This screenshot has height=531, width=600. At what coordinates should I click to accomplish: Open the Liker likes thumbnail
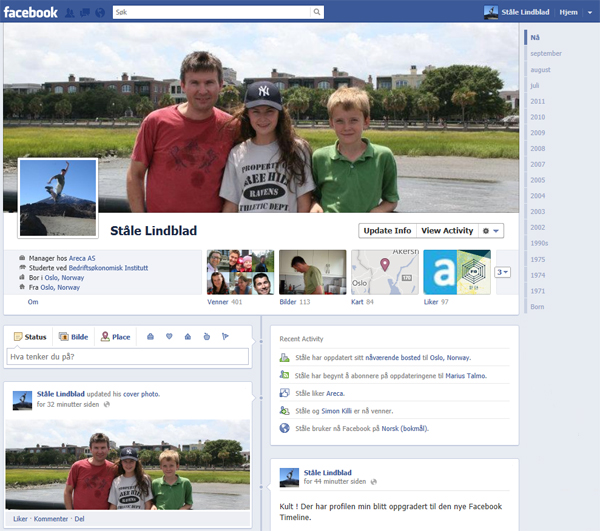pos(457,272)
